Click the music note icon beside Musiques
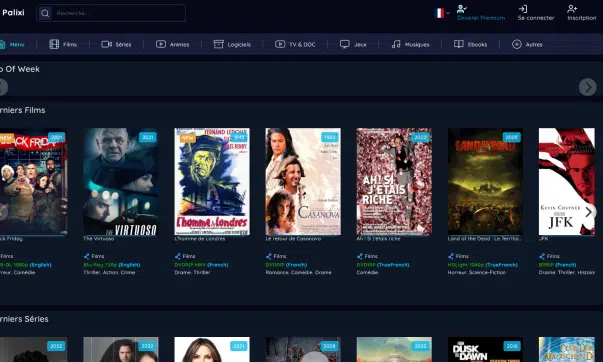 pos(396,44)
